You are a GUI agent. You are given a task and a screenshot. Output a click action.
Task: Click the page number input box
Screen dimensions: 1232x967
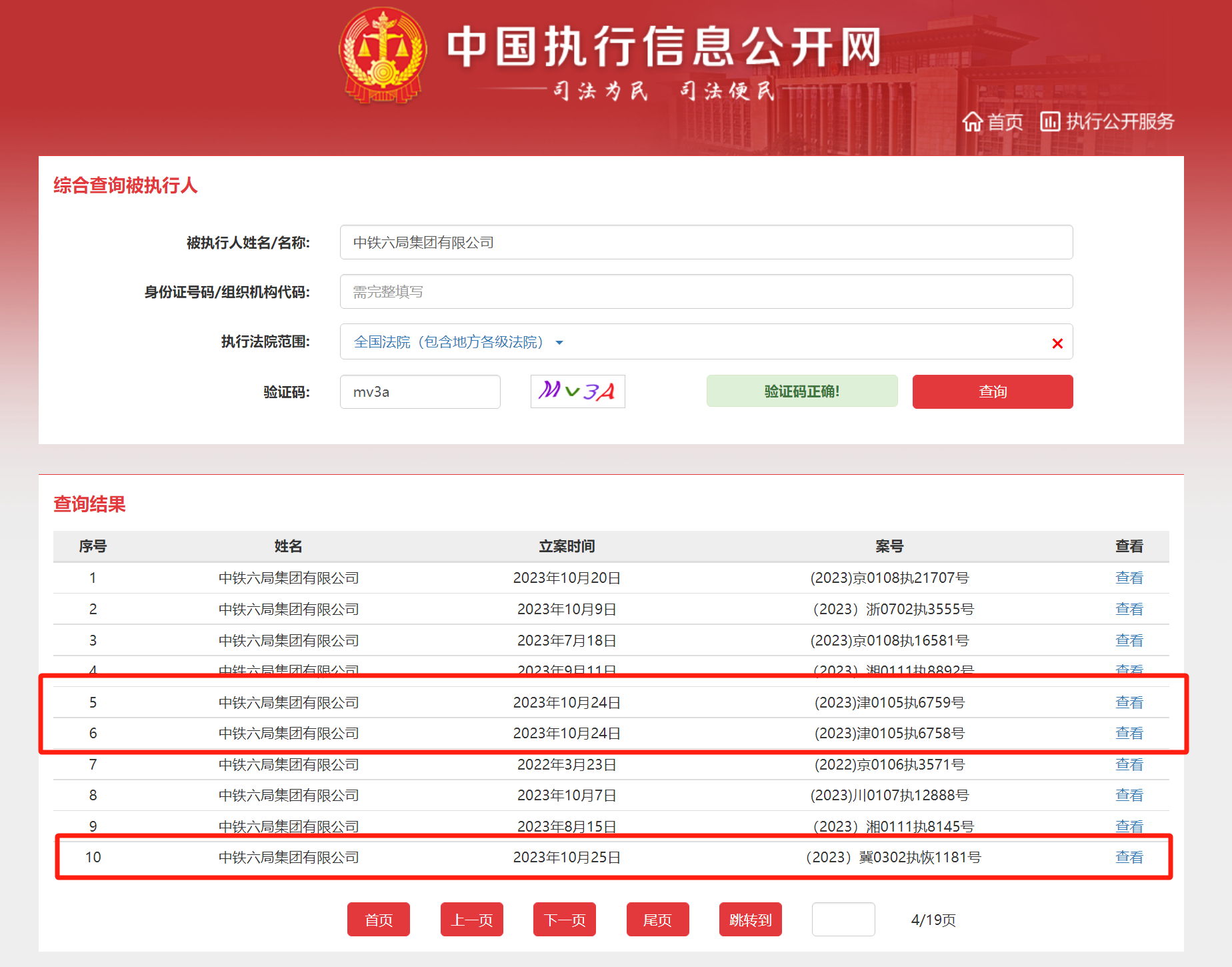click(843, 920)
